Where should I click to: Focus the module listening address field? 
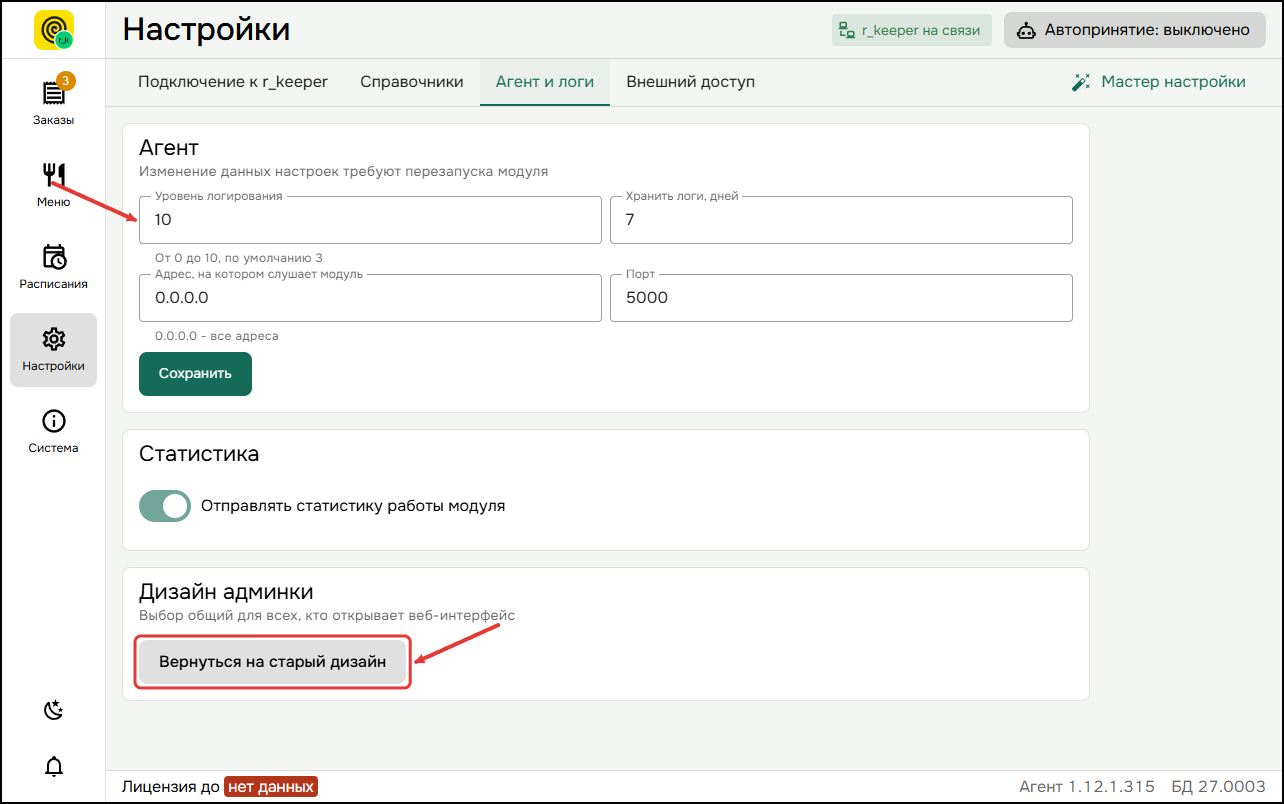(370, 298)
